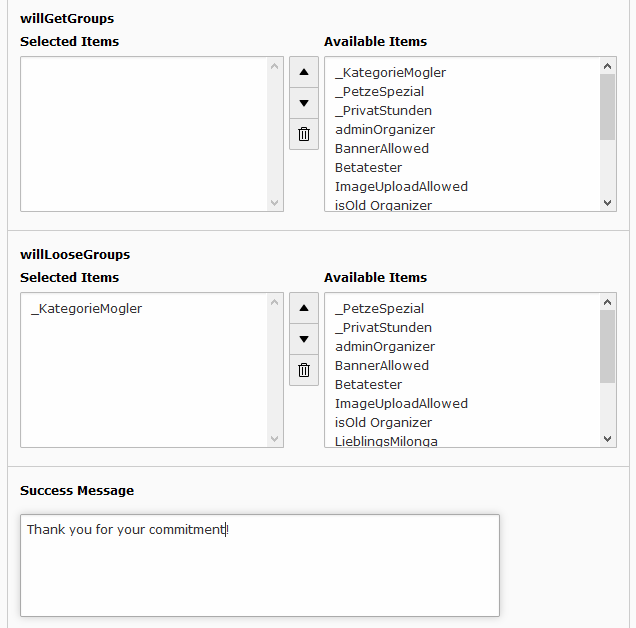The image size is (636, 628).
Task: Click move-up arrow in willGetGroups section
Action: click(304, 72)
